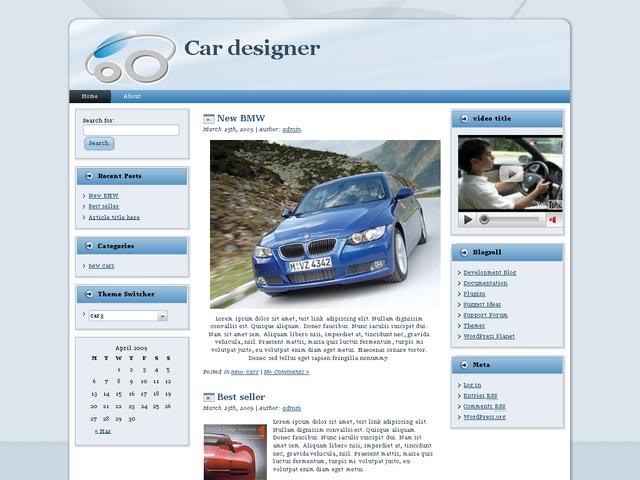The width and height of the screenshot is (640, 480).
Task: Open the New BMW post title
Action: 241,118
